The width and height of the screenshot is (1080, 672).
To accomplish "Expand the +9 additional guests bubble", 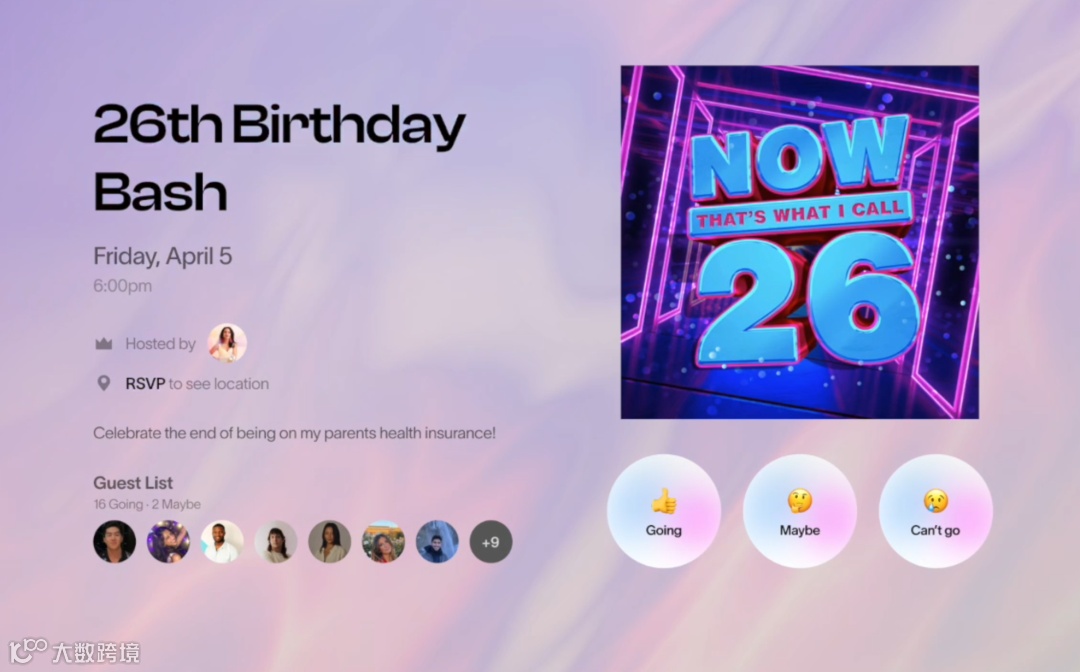I will click(490, 542).
